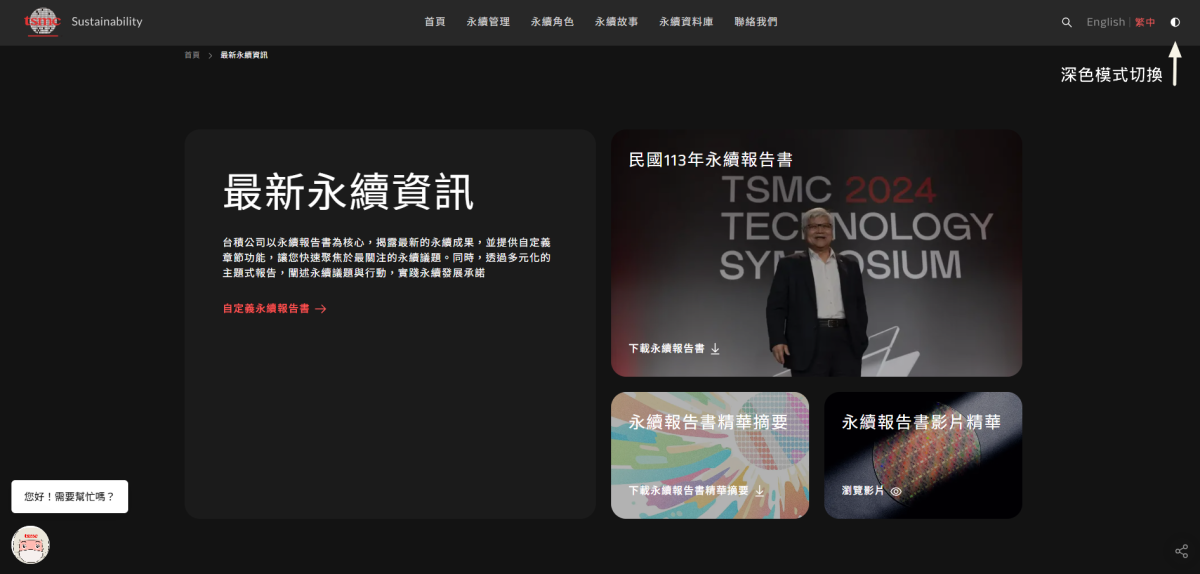The image size is (1200, 574).
Task: Select the 繁中 language option
Action: click(1145, 22)
